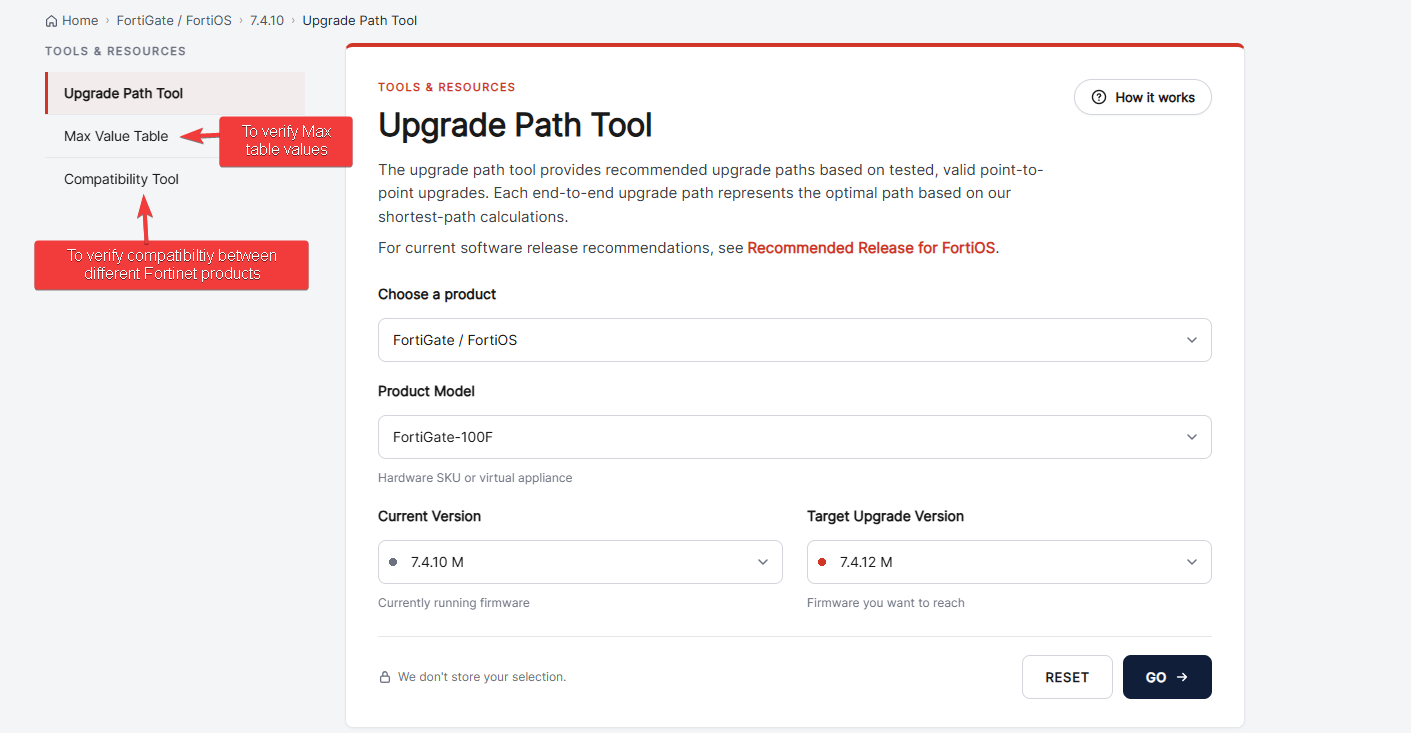Open Recommended Release for FortiOS link

(x=871, y=248)
